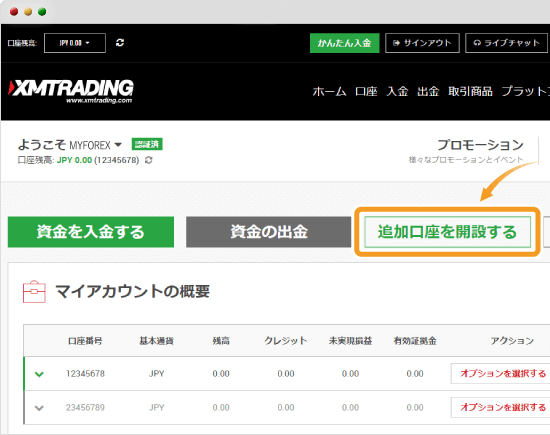Click 資金を入金する button
Screen dimensions: 550x435
(x=91, y=232)
